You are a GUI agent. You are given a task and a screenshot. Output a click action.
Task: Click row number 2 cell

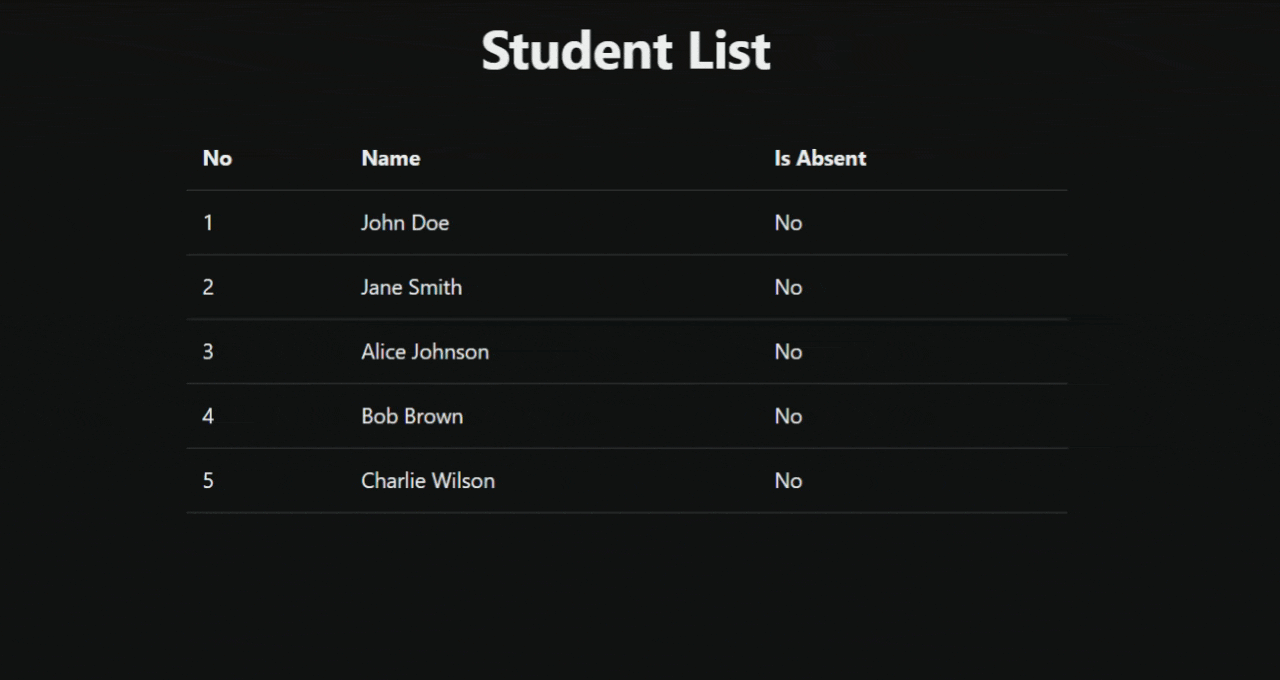pyautogui.click(x=208, y=287)
